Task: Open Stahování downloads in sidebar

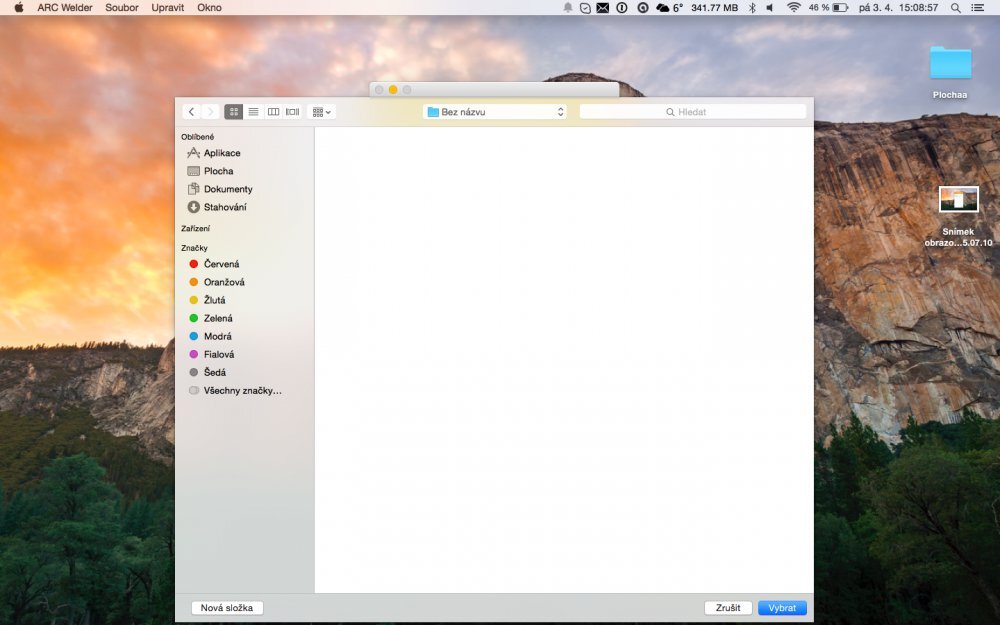Action: click(224, 207)
